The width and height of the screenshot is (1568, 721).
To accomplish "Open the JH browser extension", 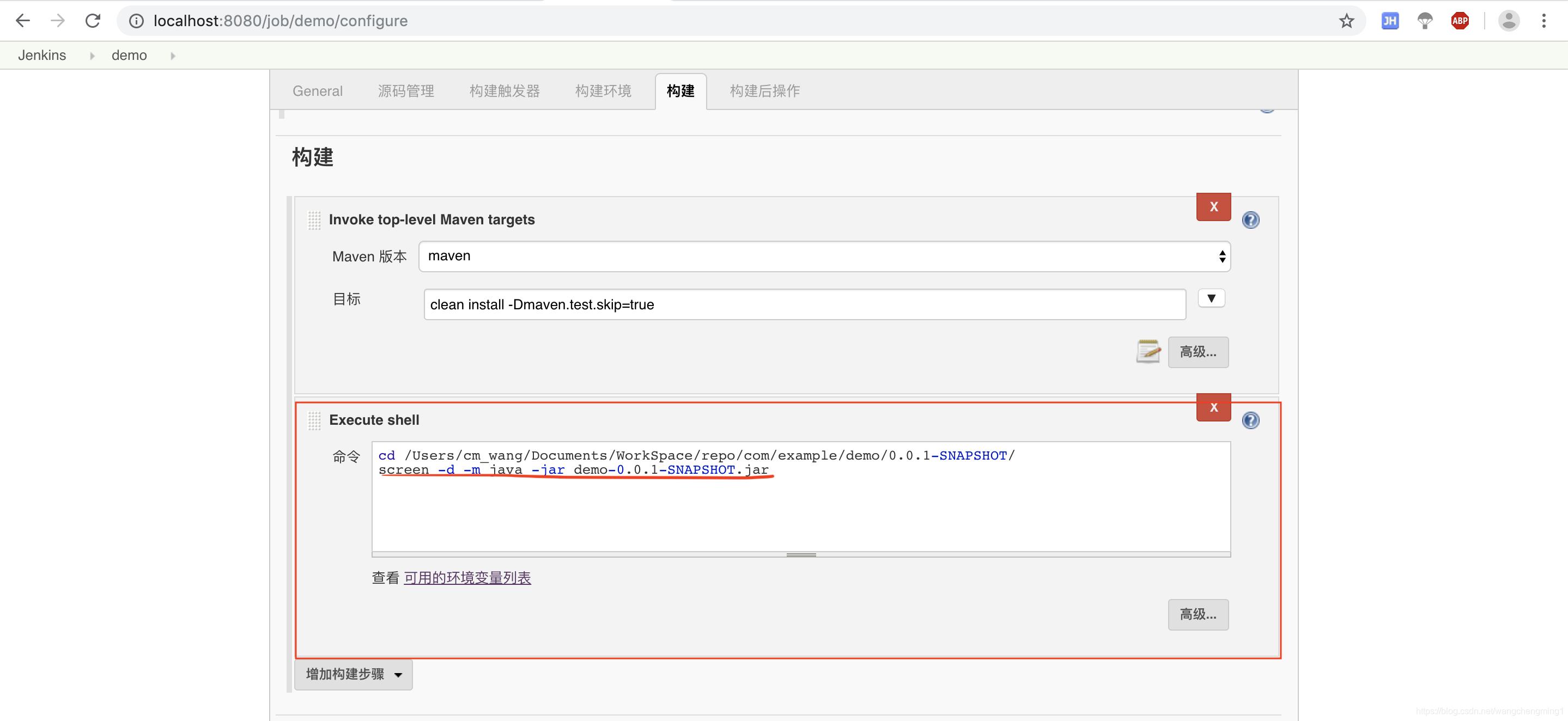I will [1390, 21].
